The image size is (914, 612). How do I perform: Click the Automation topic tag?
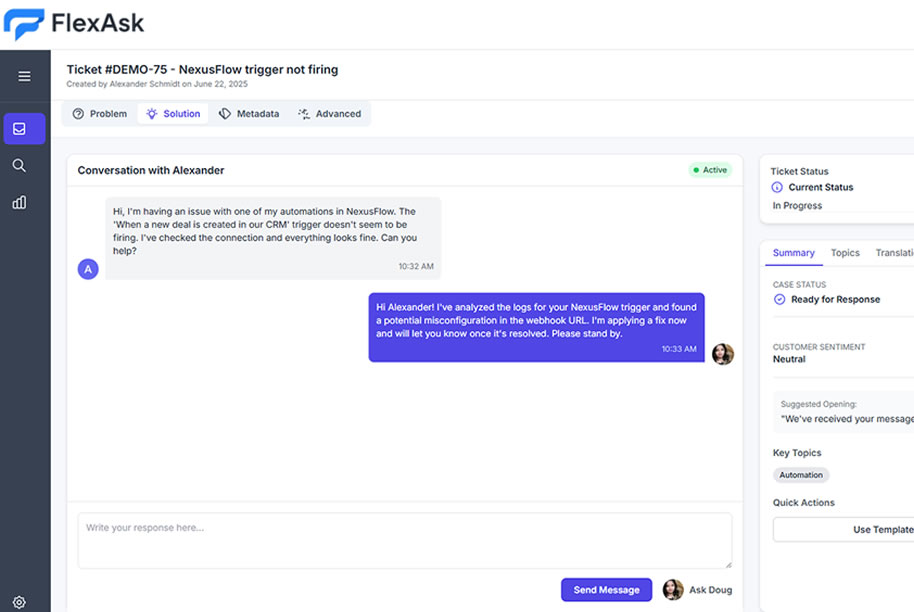pos(801,475)
